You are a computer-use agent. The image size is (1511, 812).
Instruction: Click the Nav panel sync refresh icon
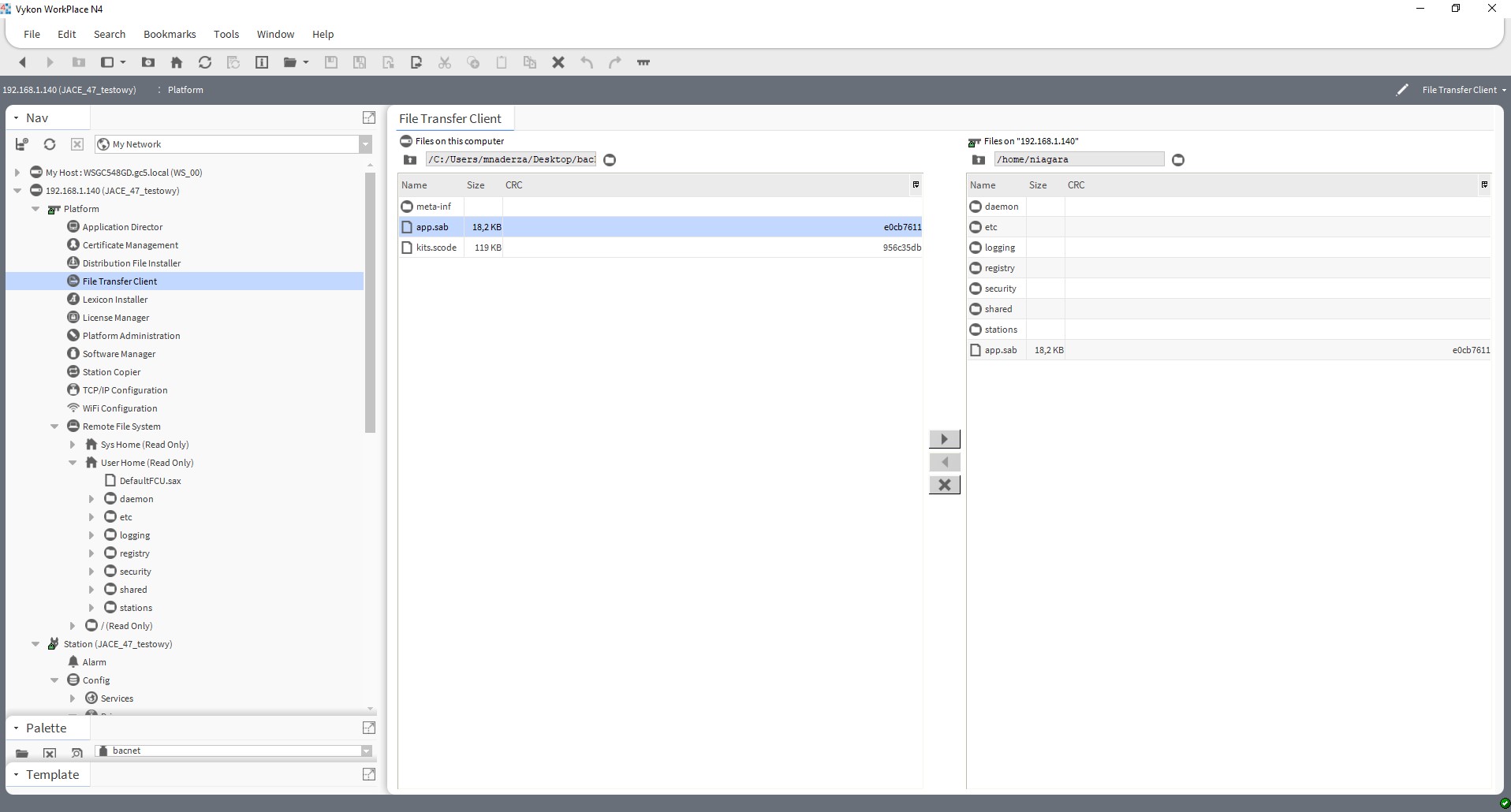pyautogui.click(x=50, y=144)
